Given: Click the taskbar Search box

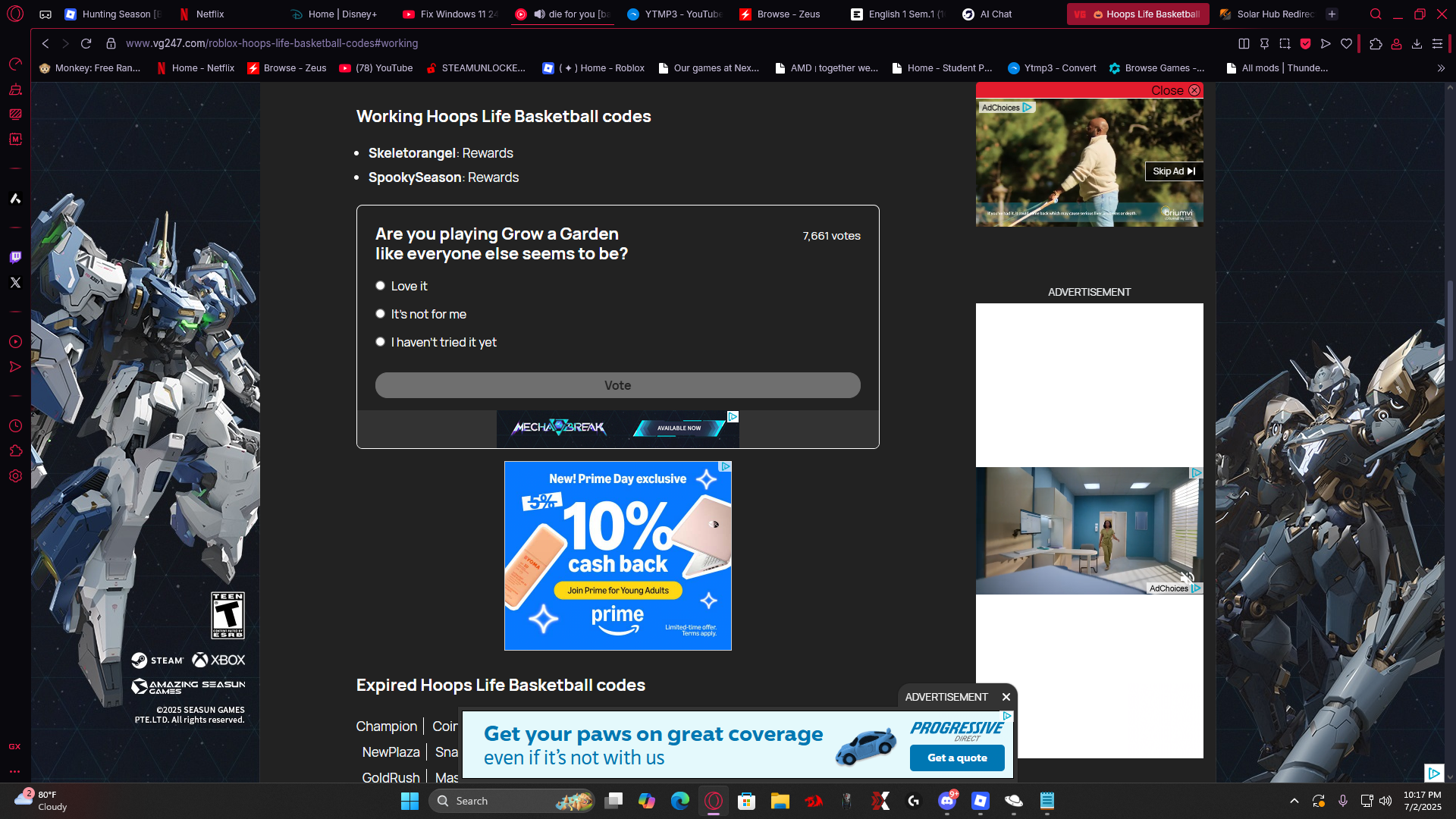Looking at the screenshot, I should (512, 801).
